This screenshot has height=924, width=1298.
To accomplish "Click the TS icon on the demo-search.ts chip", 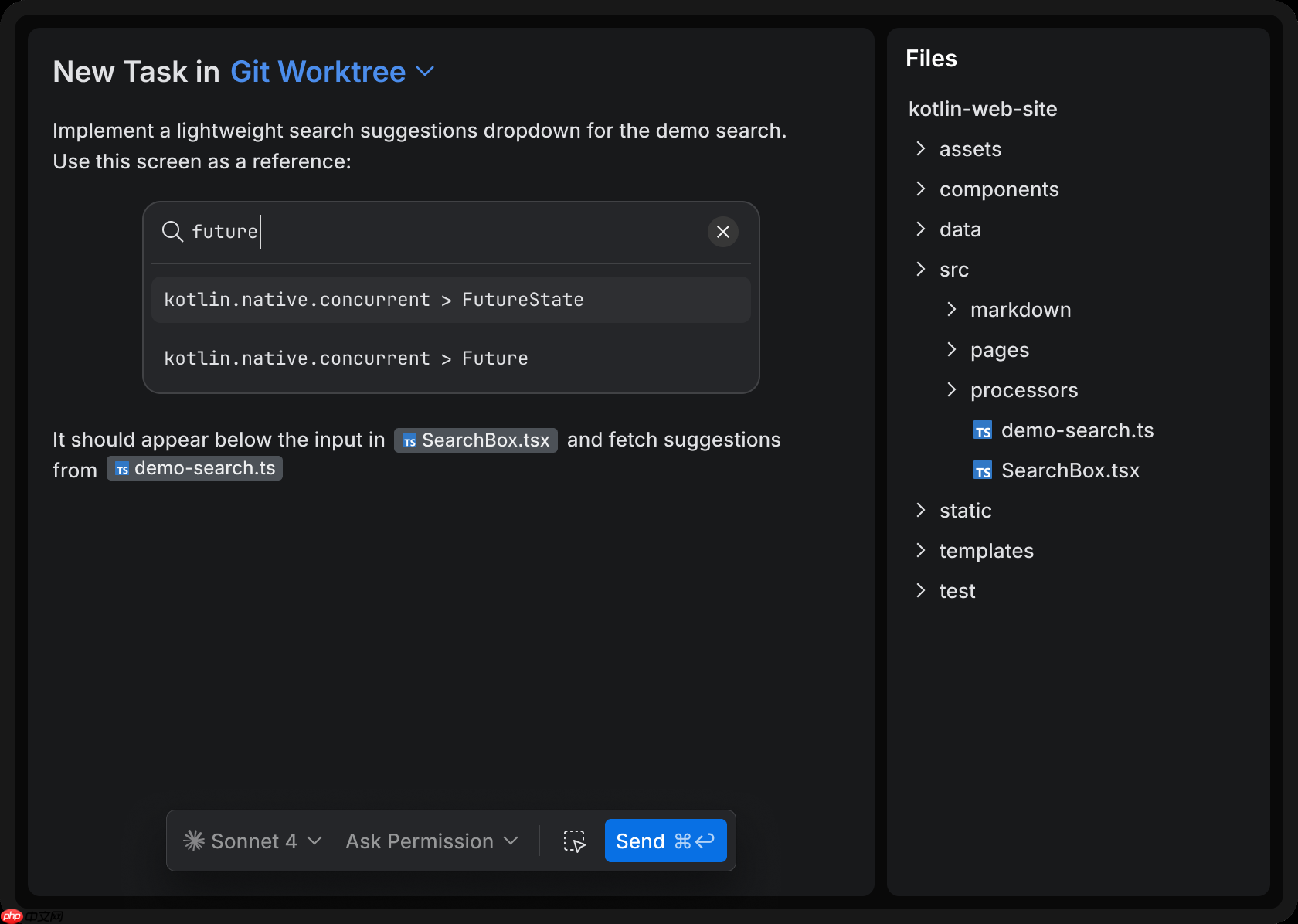I will [x=122, y=468].
